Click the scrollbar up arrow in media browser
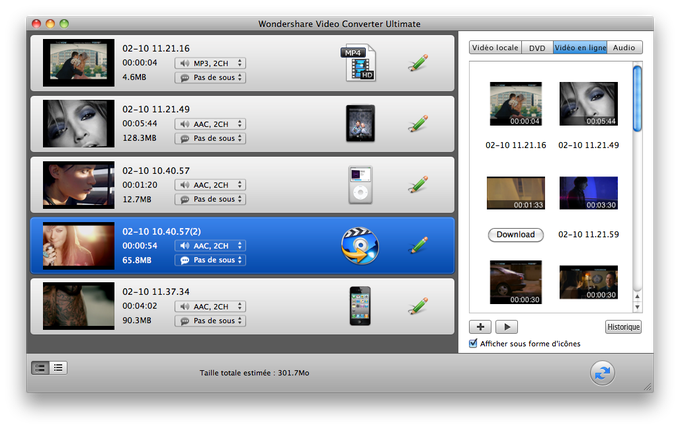The image size is (680, 429). coord(637,297)
